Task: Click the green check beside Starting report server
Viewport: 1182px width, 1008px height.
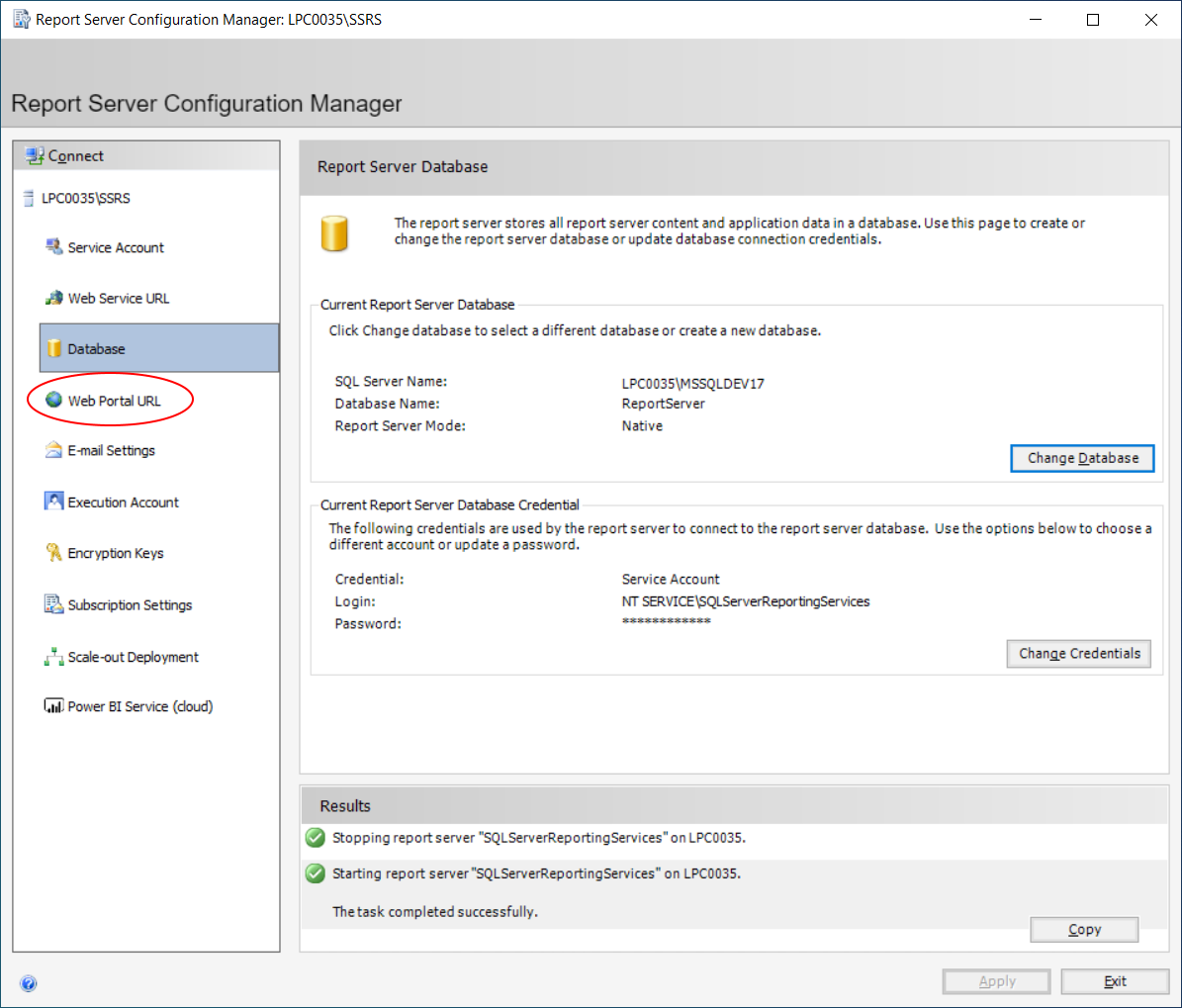Action: (x=316, y=873)
